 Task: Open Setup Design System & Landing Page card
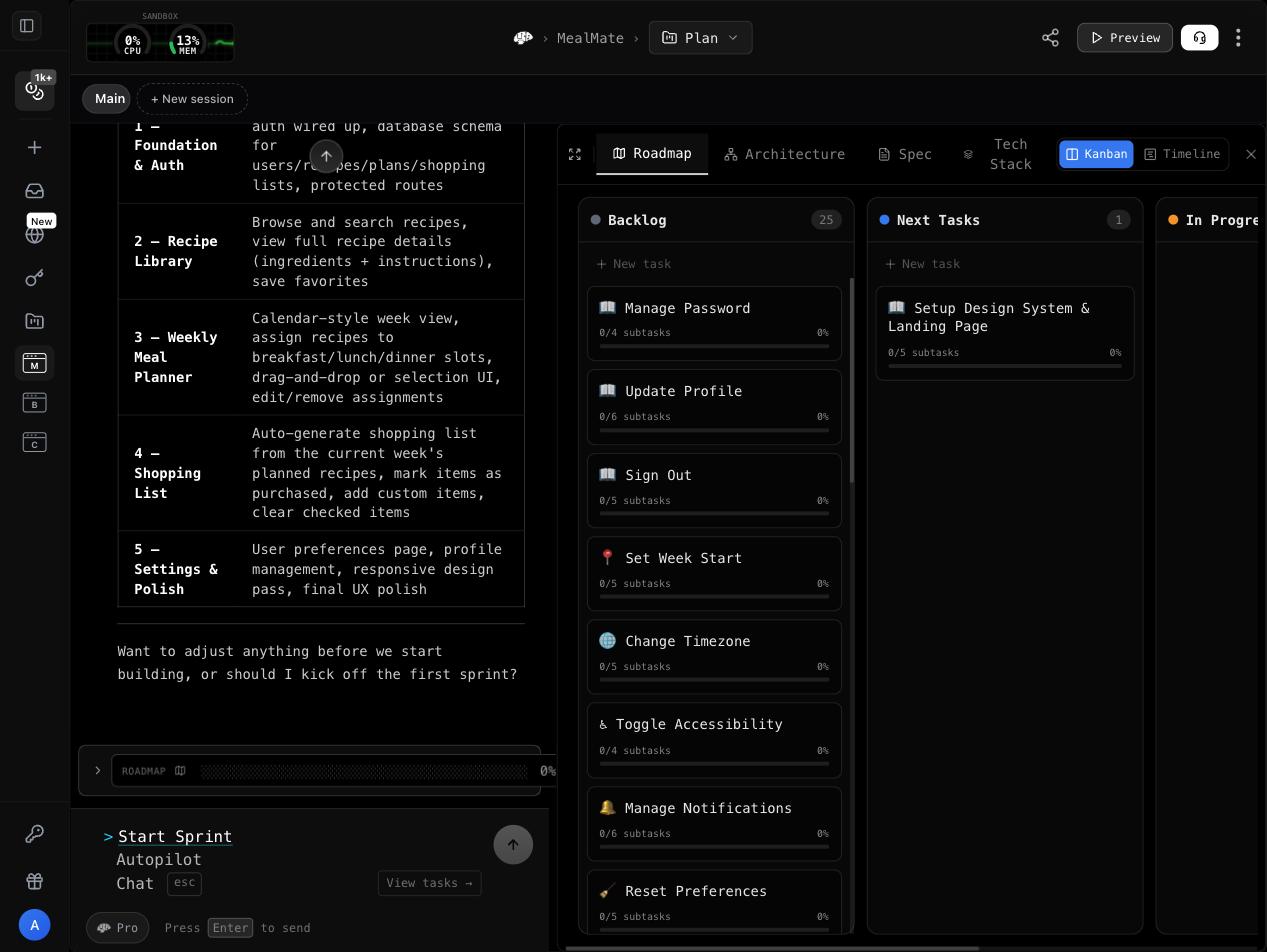[1005, 333]
